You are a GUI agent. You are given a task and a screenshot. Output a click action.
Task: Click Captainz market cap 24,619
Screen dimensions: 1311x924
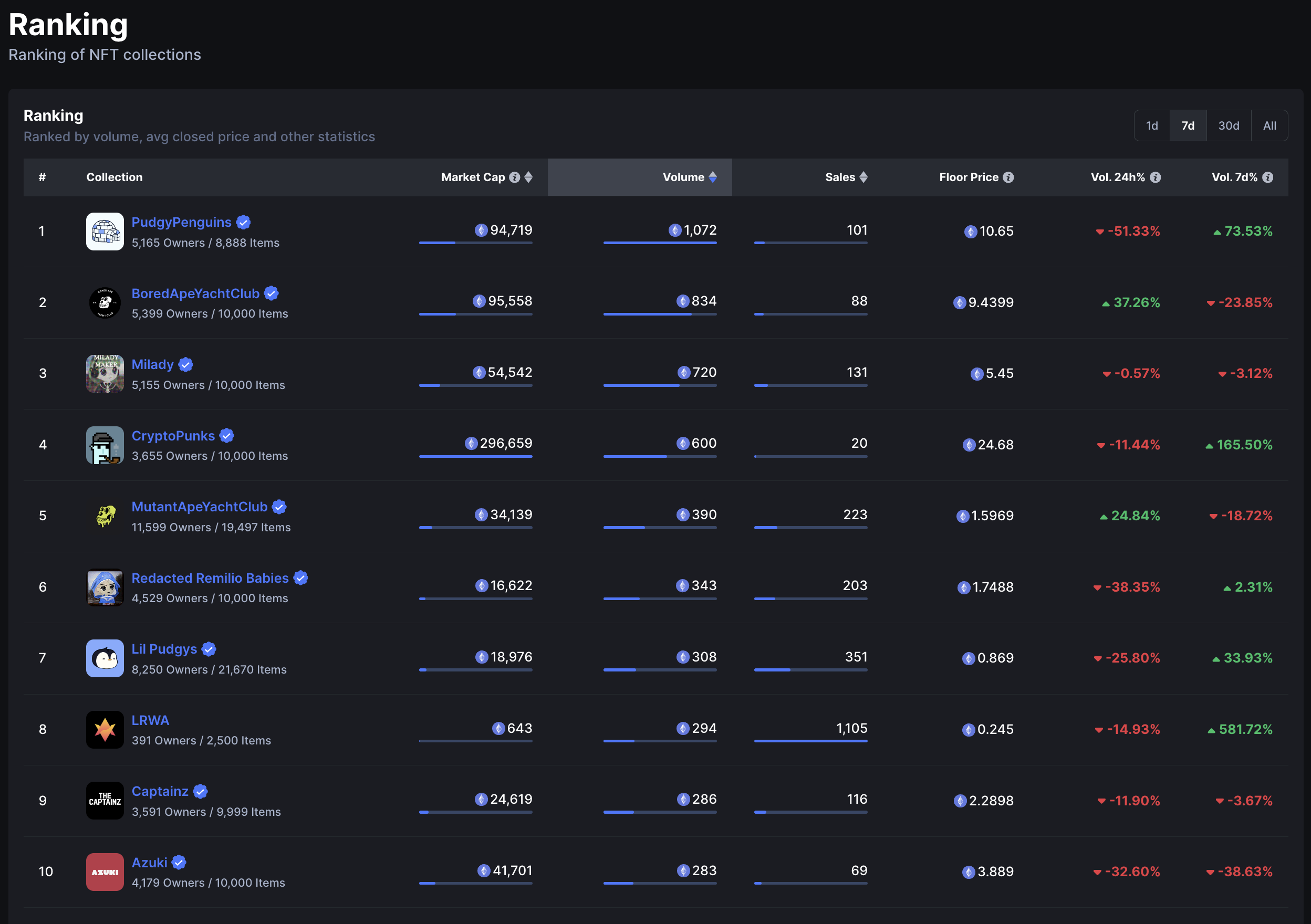[511, 800]
